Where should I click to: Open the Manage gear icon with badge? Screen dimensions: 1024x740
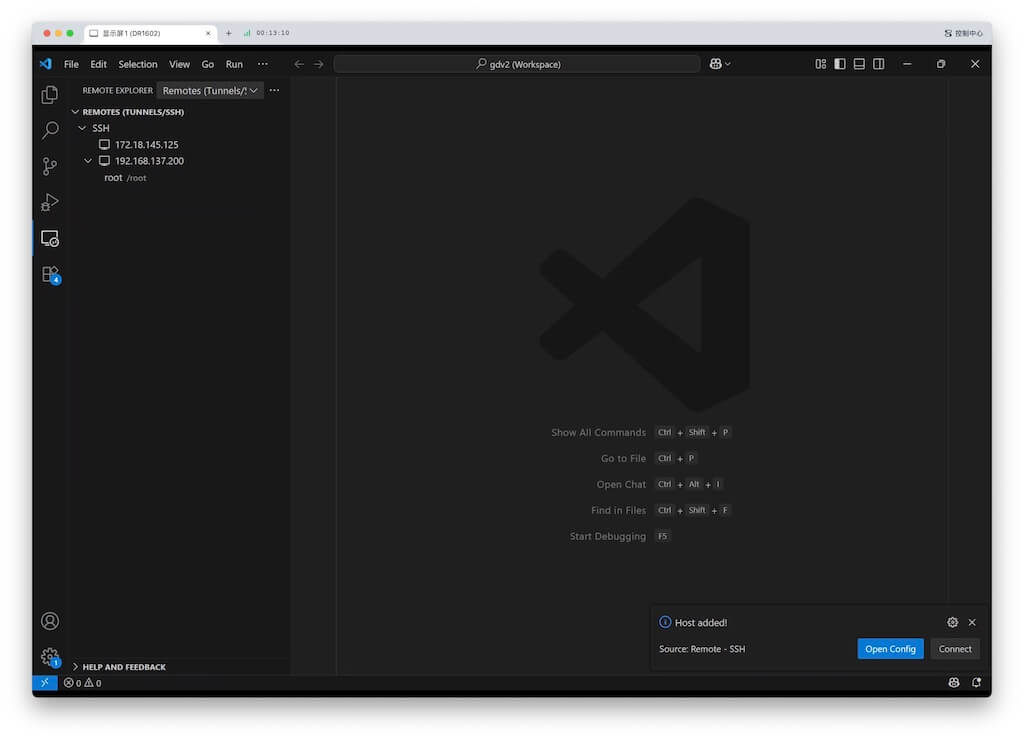point(49,656)
